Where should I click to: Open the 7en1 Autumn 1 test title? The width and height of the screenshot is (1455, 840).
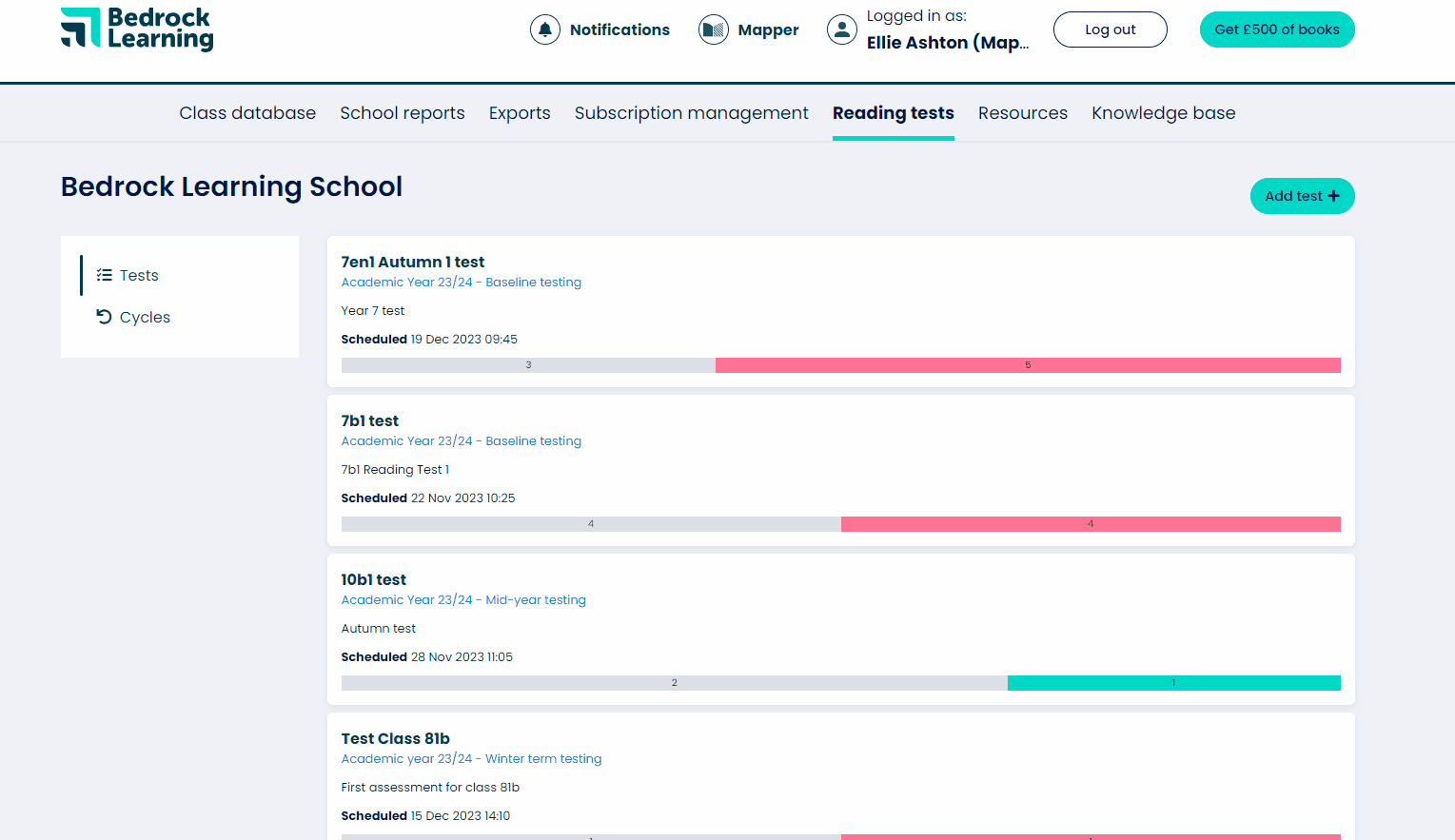413,262
